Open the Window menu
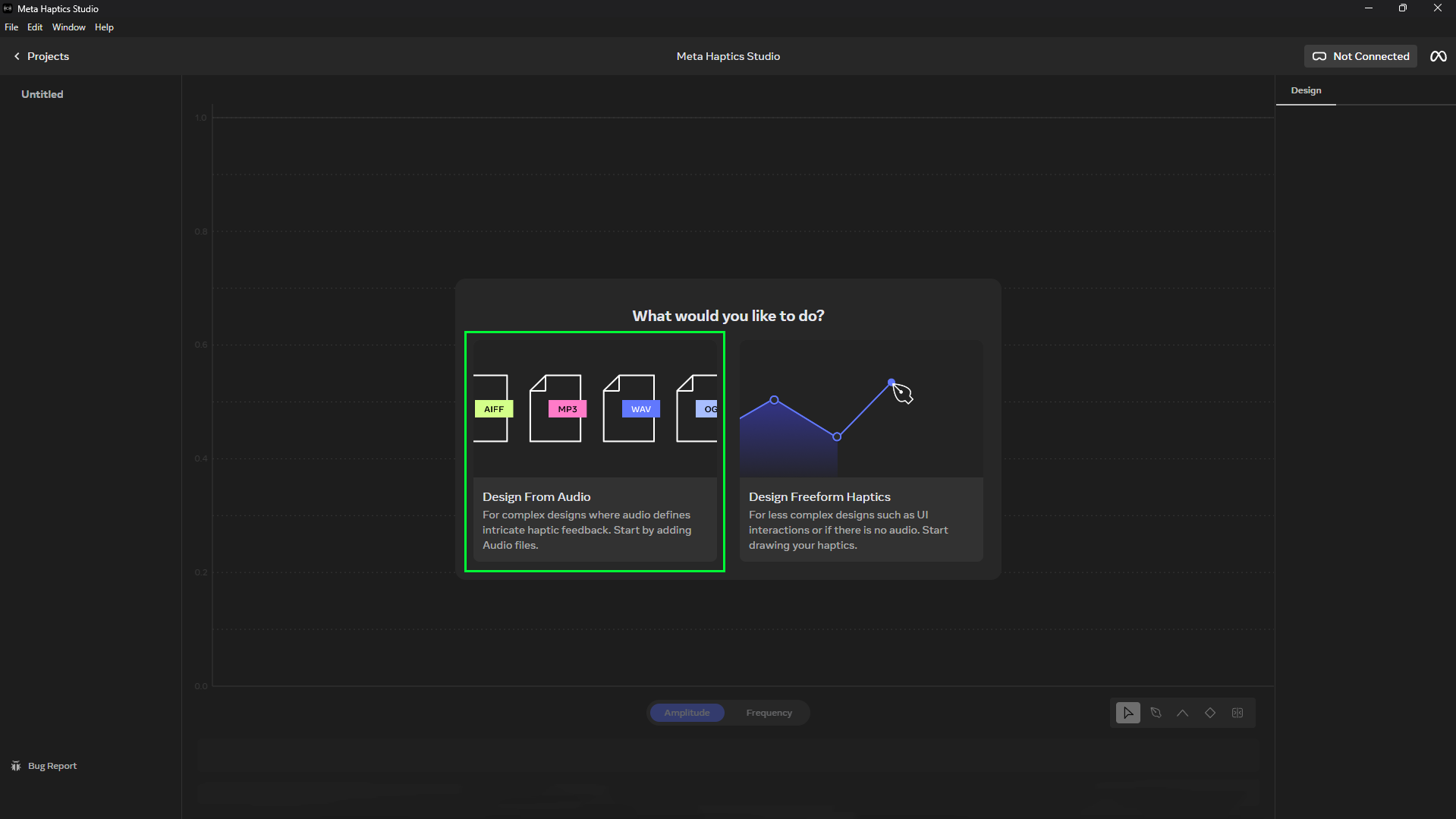This screenshot has height=819, width=1456. pyautogui.click(x=69, y=27)
